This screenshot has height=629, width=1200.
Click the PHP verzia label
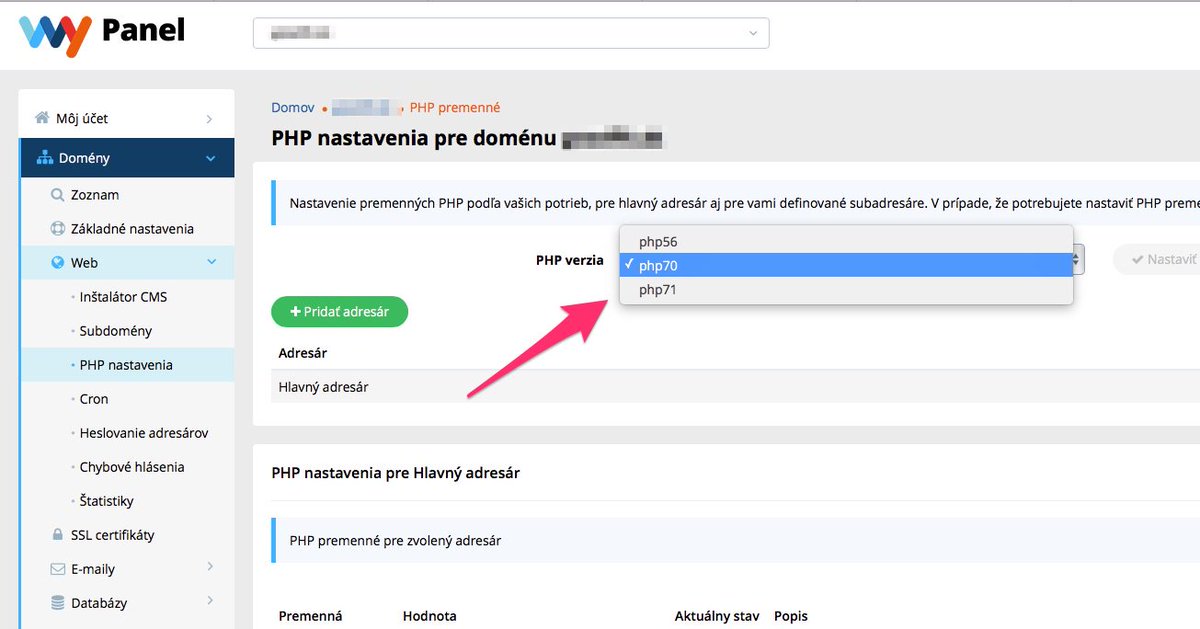point(570,260)
